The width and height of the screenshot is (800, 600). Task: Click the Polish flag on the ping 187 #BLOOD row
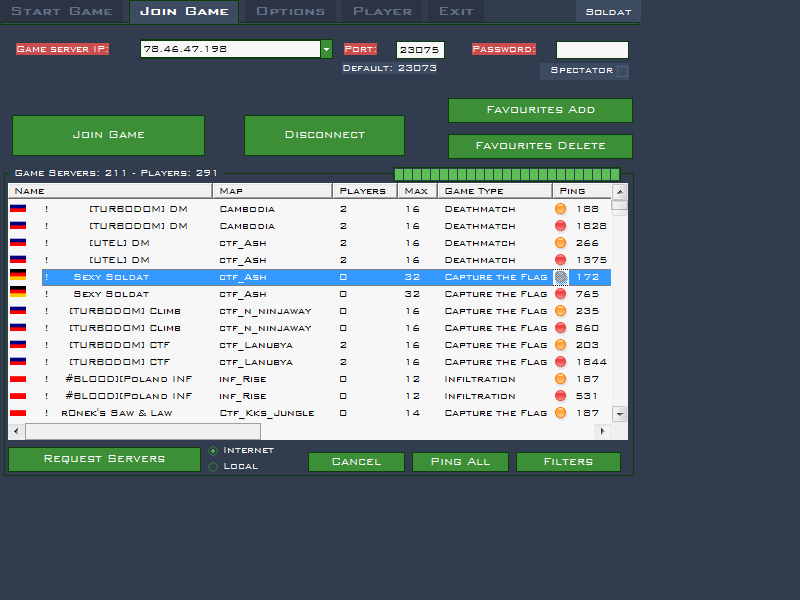[18, 379]
